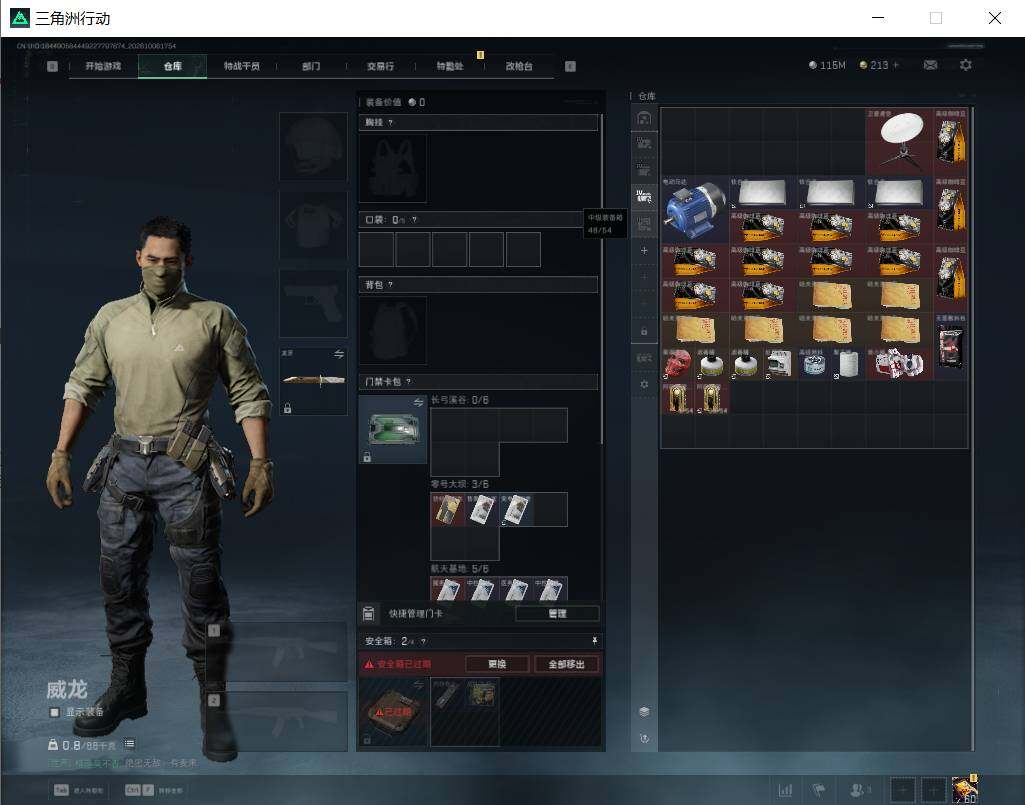
Task: Open the mail envelope icon
Action: click(x=930, y=65)
